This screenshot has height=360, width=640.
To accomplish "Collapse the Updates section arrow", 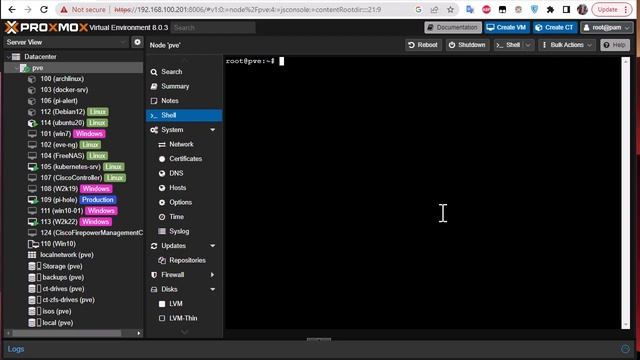I will tap(213, 246).
